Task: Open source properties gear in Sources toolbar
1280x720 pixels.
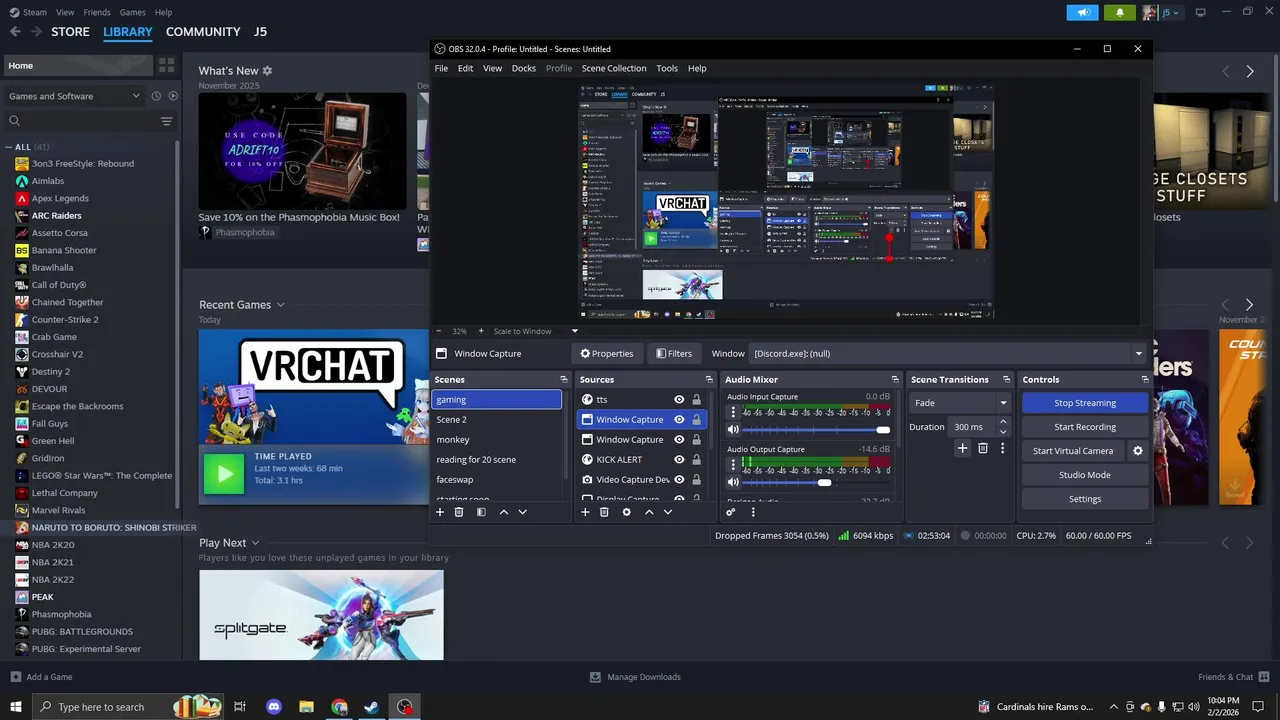Action: [x=627, y=512]
